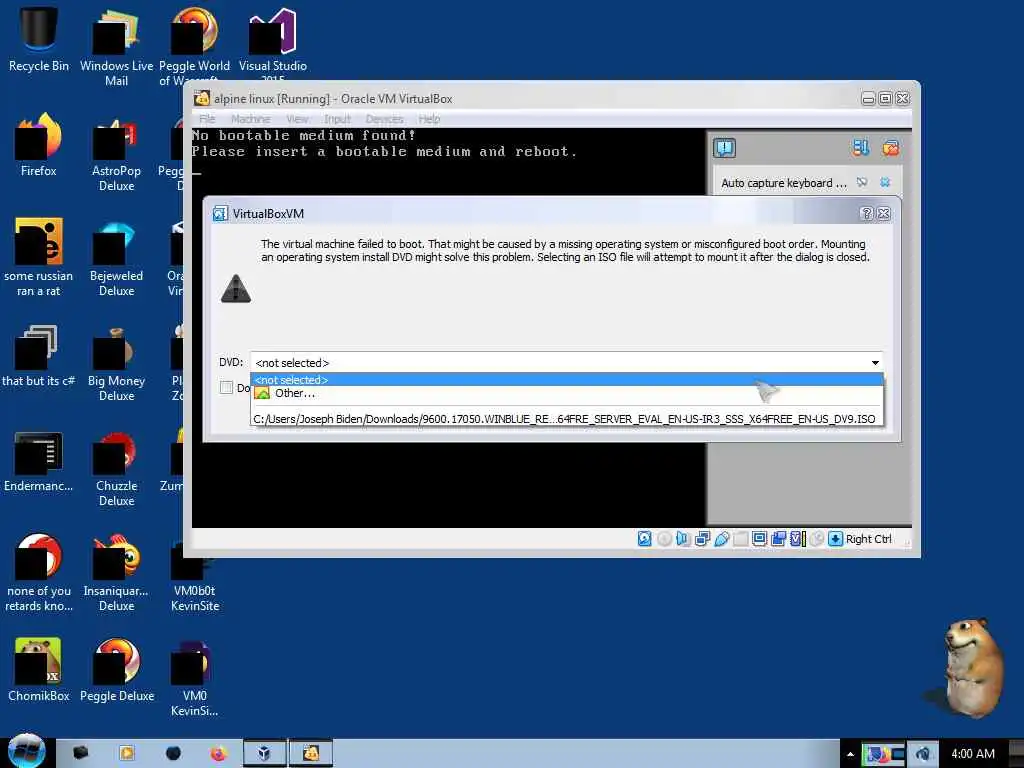Open 'some russian ran a rat' desktop icon
Image resolution: width=1024 pixels, height=768 pixels.
(39, 258)
